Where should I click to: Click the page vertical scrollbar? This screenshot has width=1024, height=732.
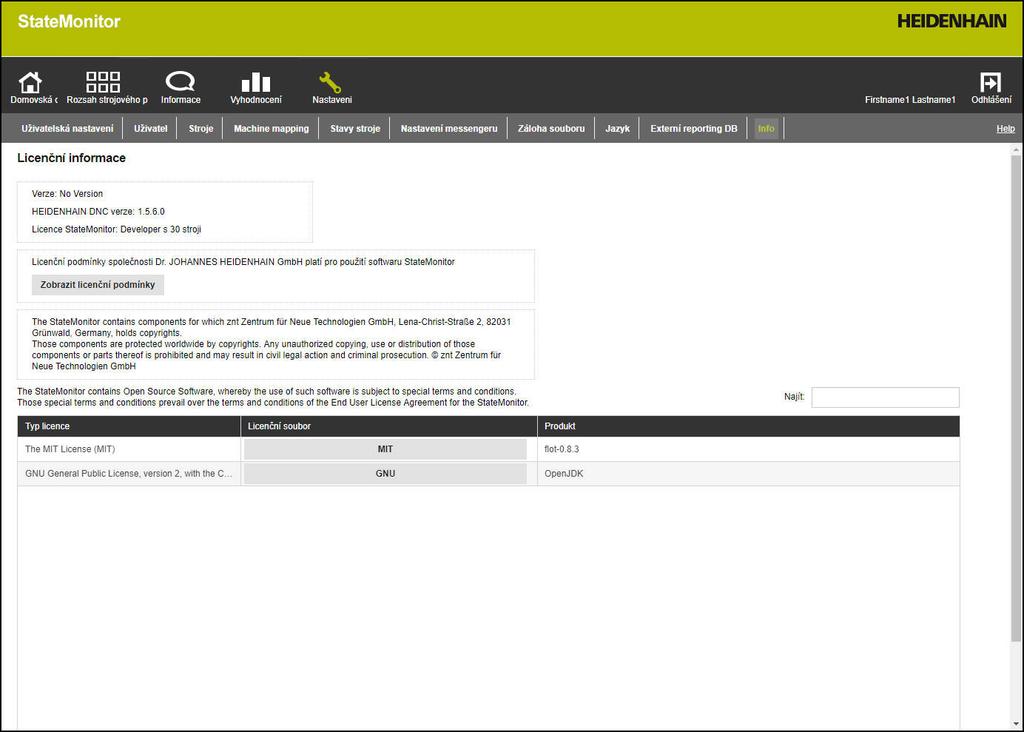[x=1016, y=398]
